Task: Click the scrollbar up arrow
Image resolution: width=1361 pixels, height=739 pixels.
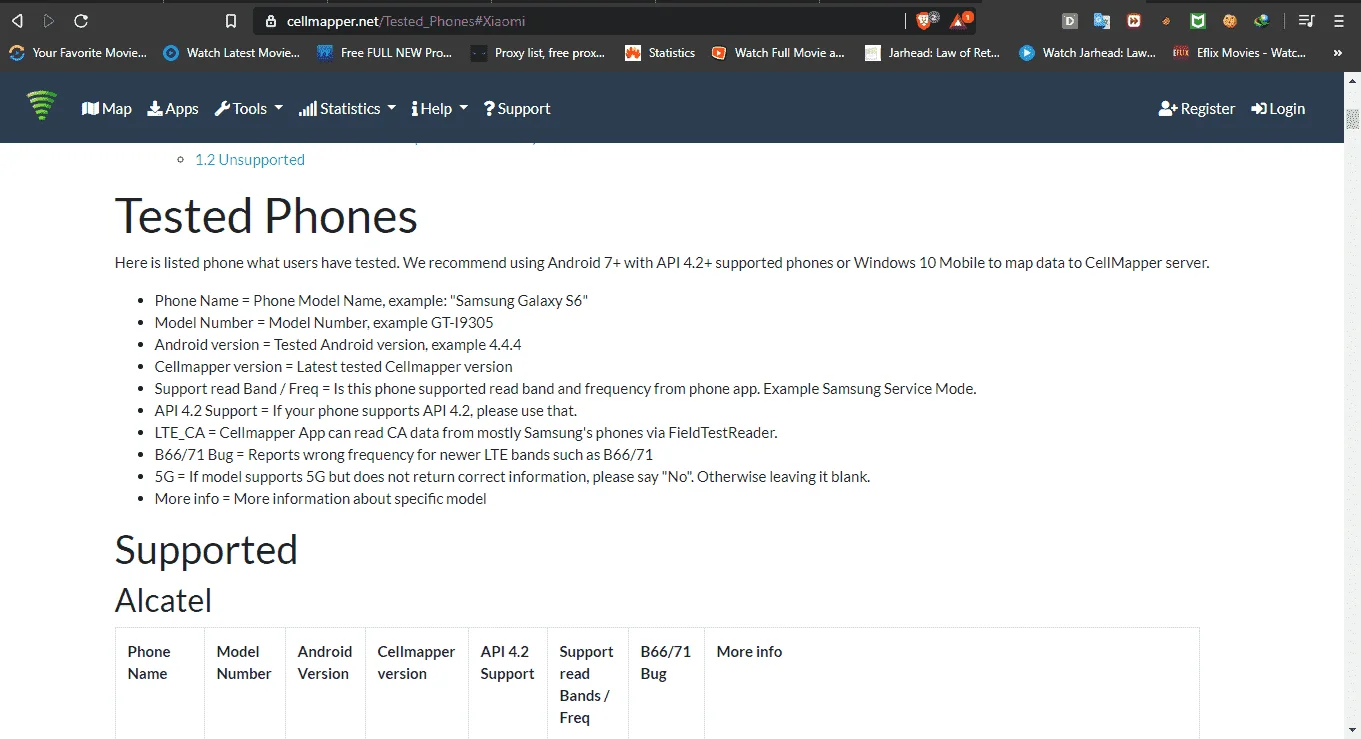Action: point(1352,80)
